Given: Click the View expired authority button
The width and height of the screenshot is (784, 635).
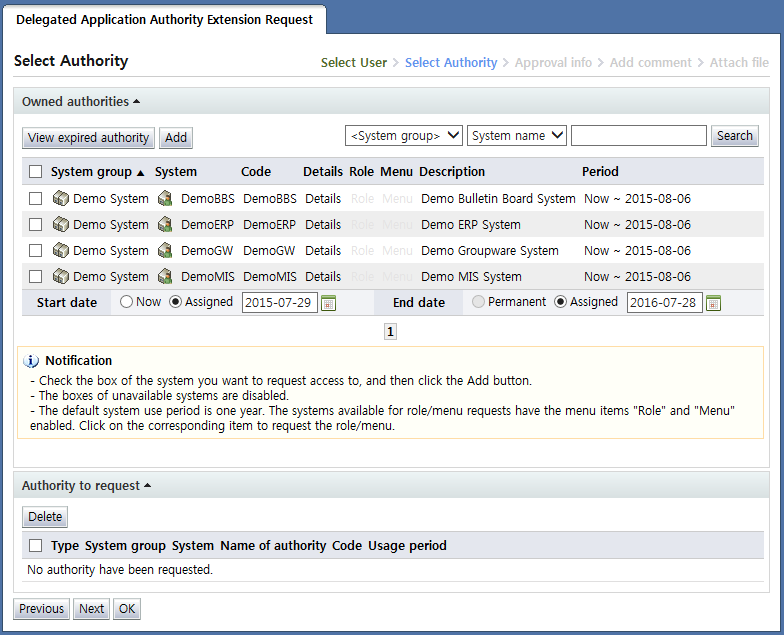Looking at the screenshot, I should [x=89, y=138].
